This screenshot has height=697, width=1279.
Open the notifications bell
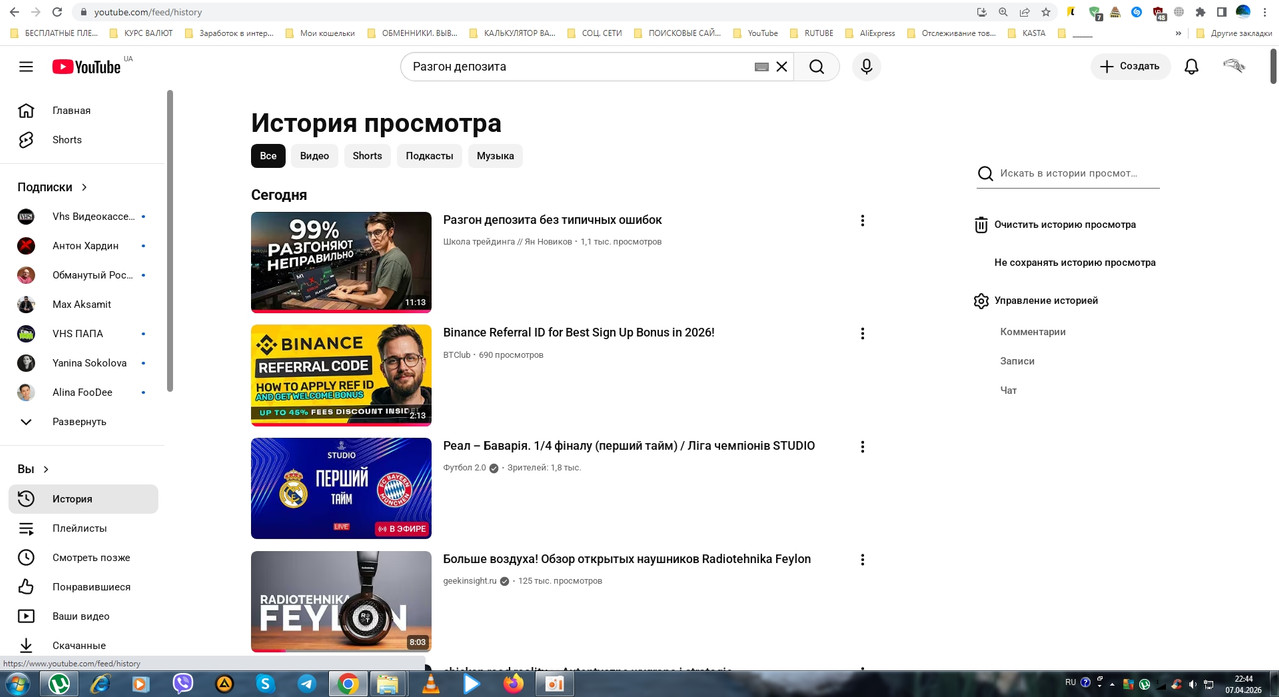1191,67
